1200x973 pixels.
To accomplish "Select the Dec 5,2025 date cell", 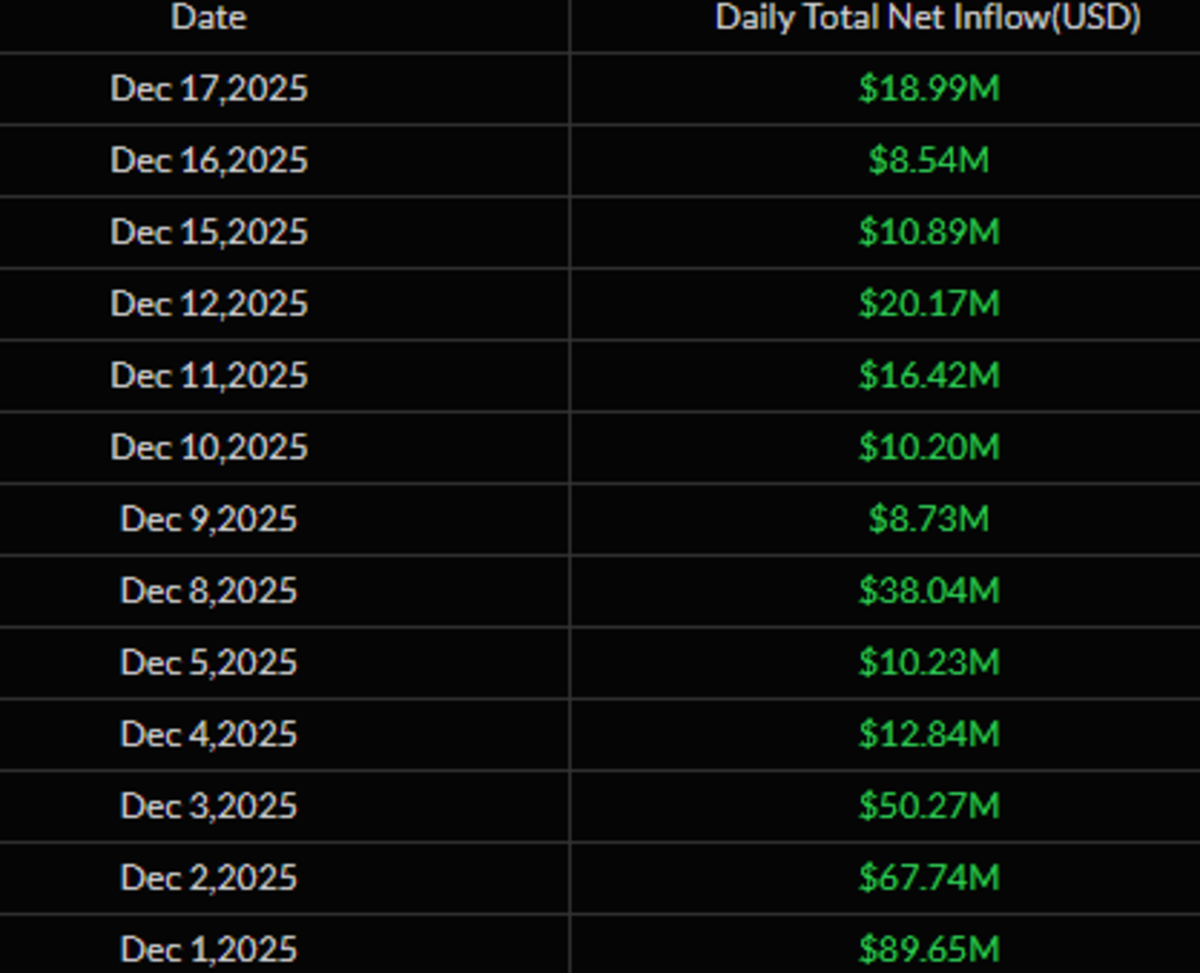I will (x=209, y=662).
